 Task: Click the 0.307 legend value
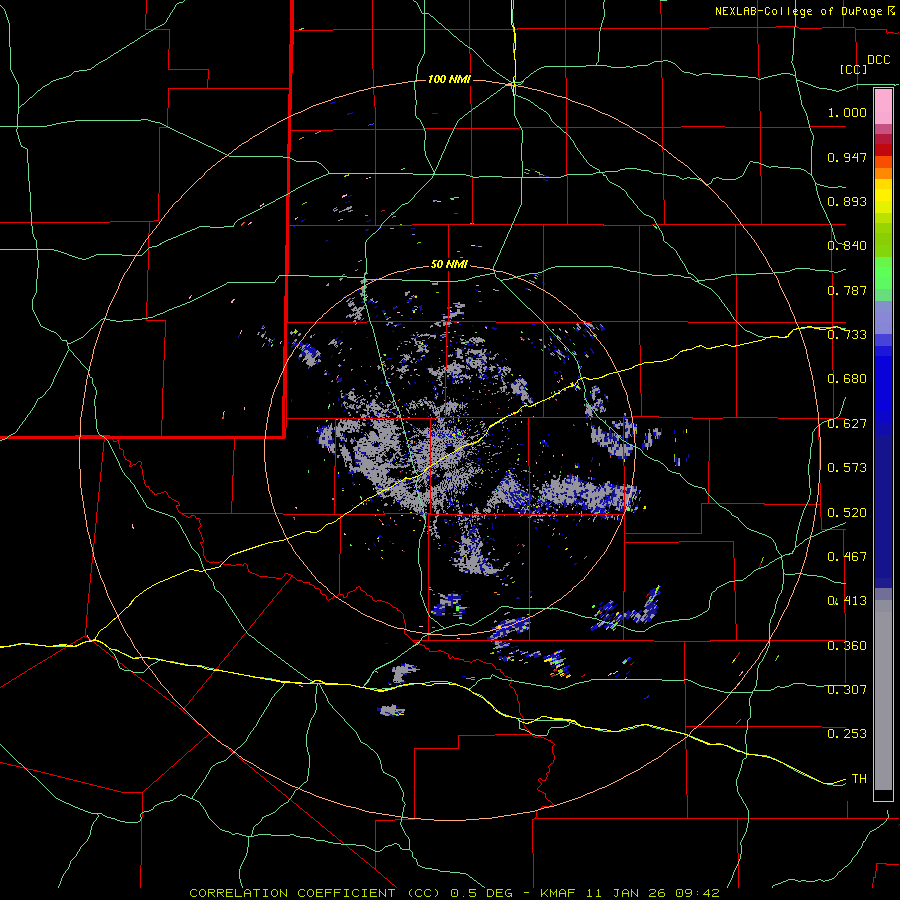point(847,690)
